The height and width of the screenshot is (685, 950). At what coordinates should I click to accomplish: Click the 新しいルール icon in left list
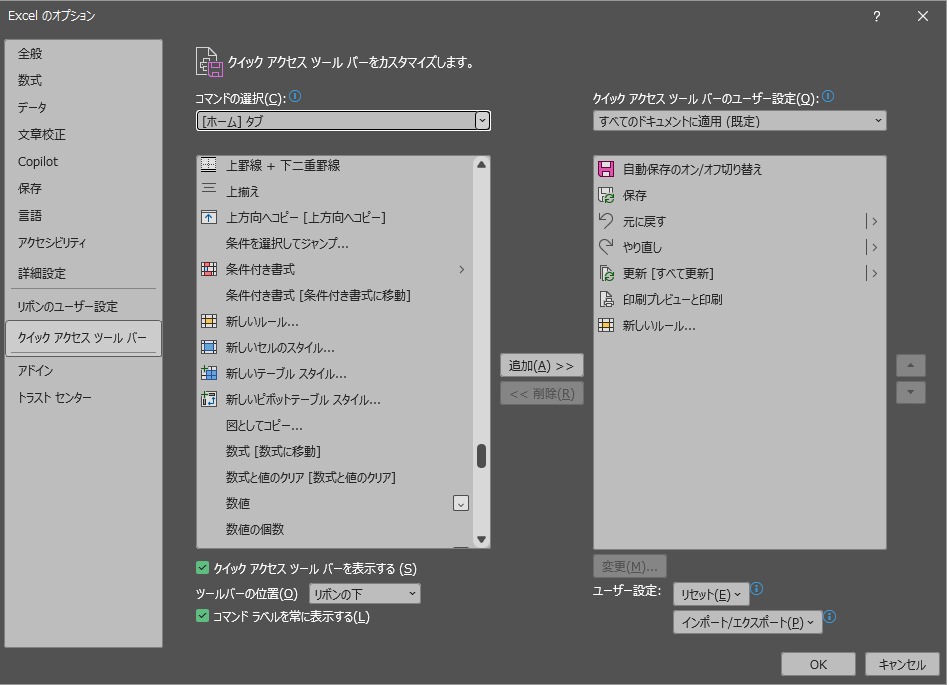(208, 321)
